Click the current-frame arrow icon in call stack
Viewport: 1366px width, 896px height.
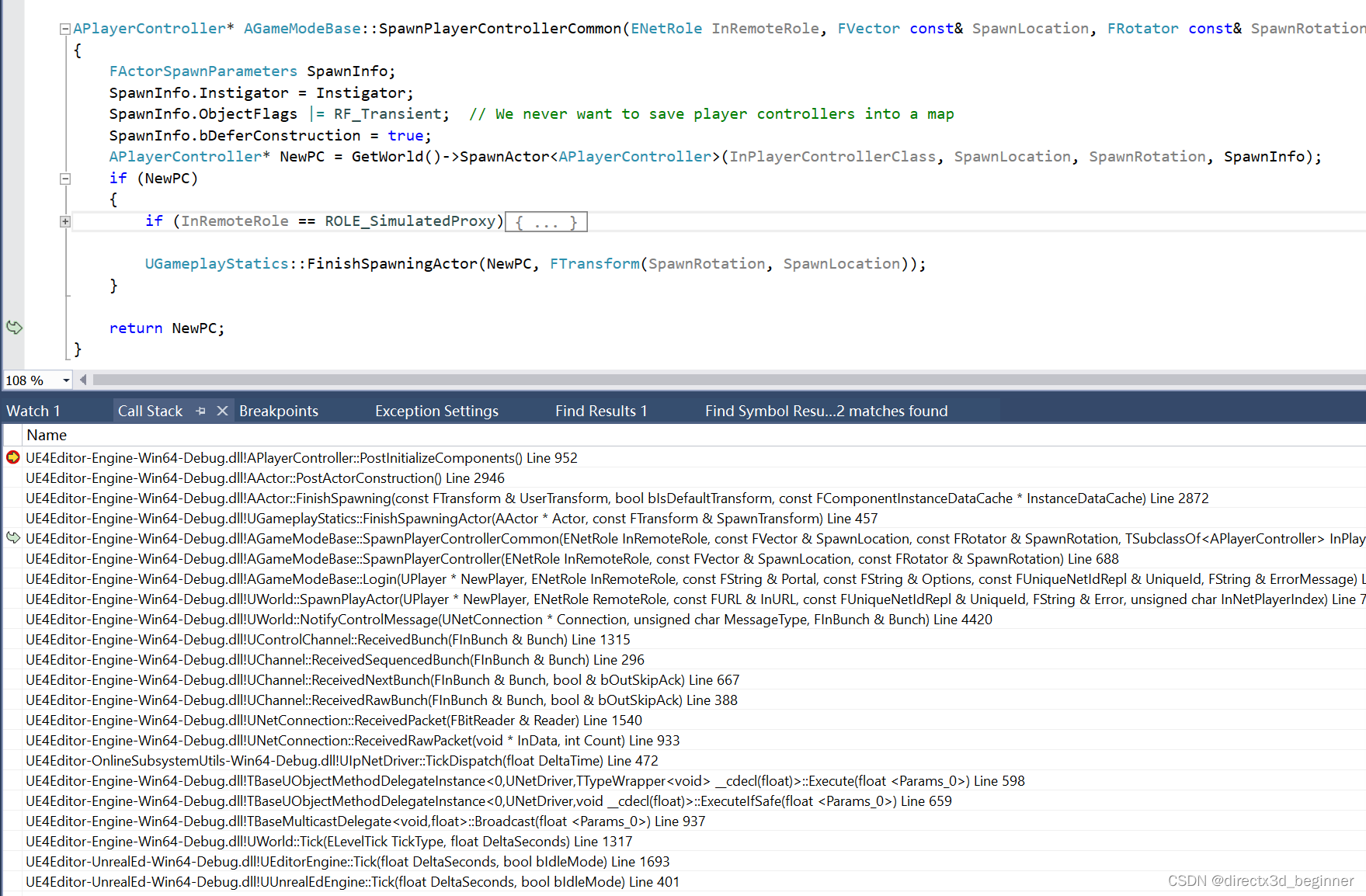click(x=13, y=537)
